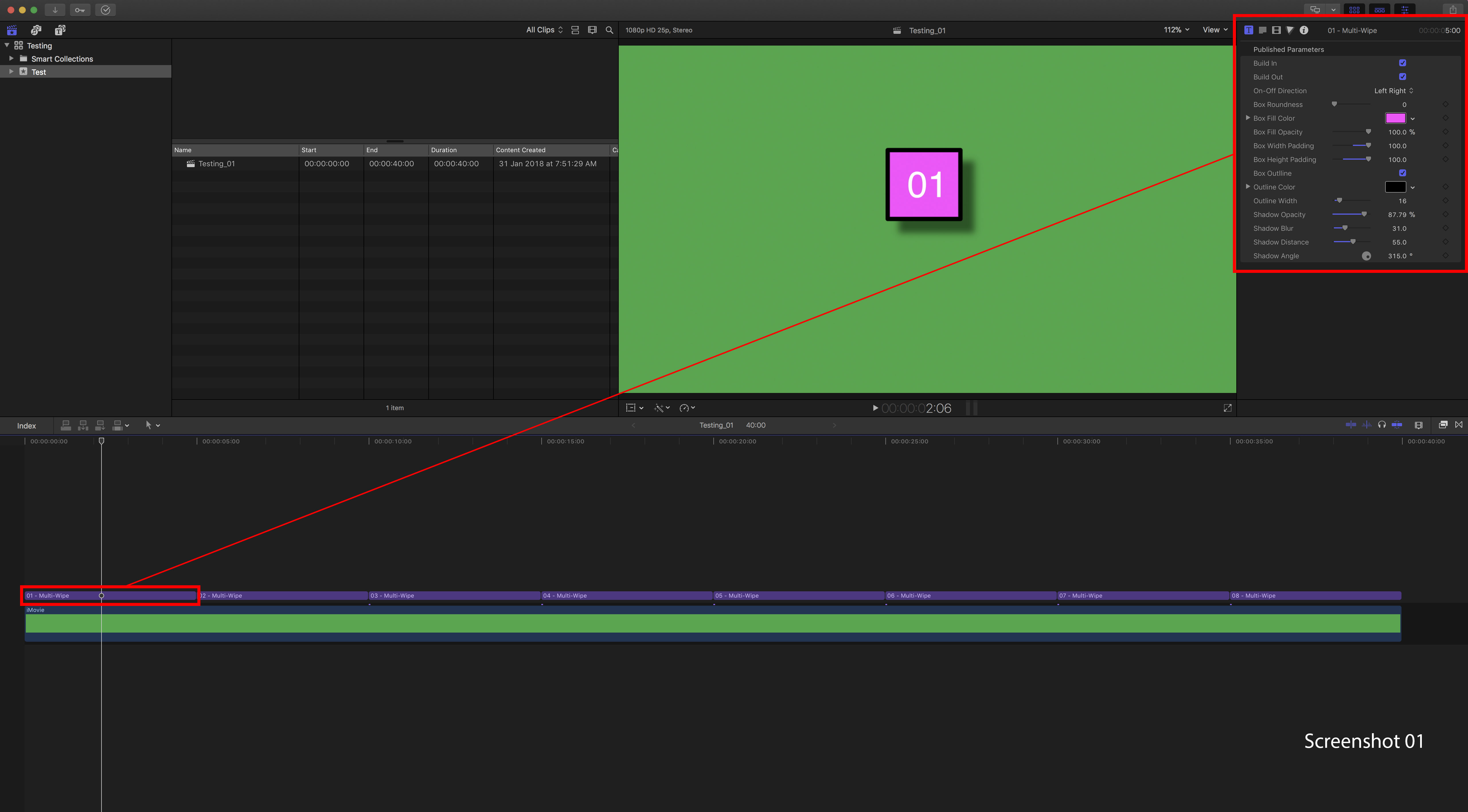1468x812 pixels.
Task: Uncheck the Build Out checkbox
Action: tap(1402, 77)
